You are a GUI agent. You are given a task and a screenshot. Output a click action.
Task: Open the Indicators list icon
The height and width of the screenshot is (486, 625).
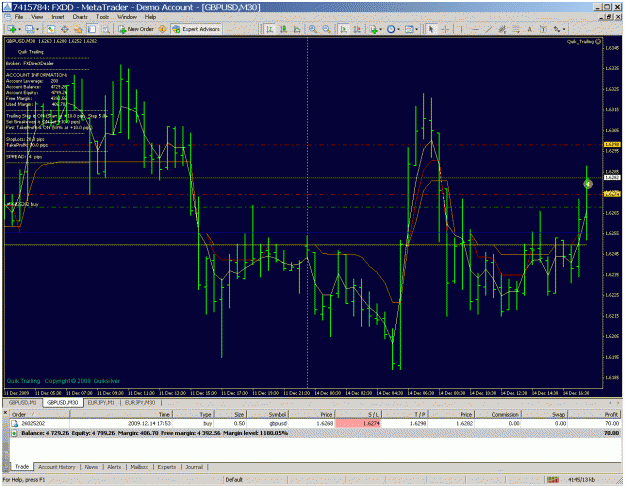tap(373, 29)
